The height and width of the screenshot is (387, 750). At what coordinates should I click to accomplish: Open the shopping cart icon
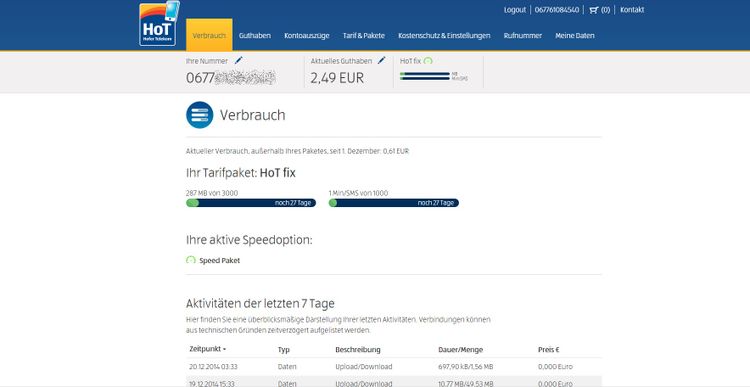[x=594, y=10]
